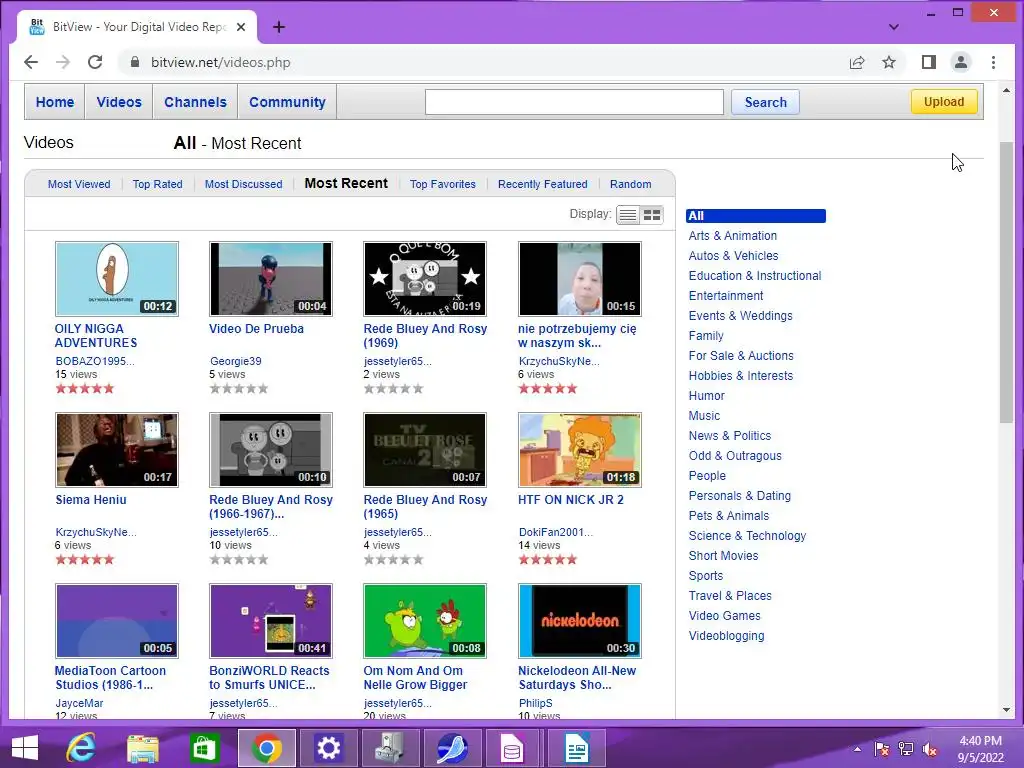
Task: Open Music category
Action: pyautogui.click(x=704, y=416)
